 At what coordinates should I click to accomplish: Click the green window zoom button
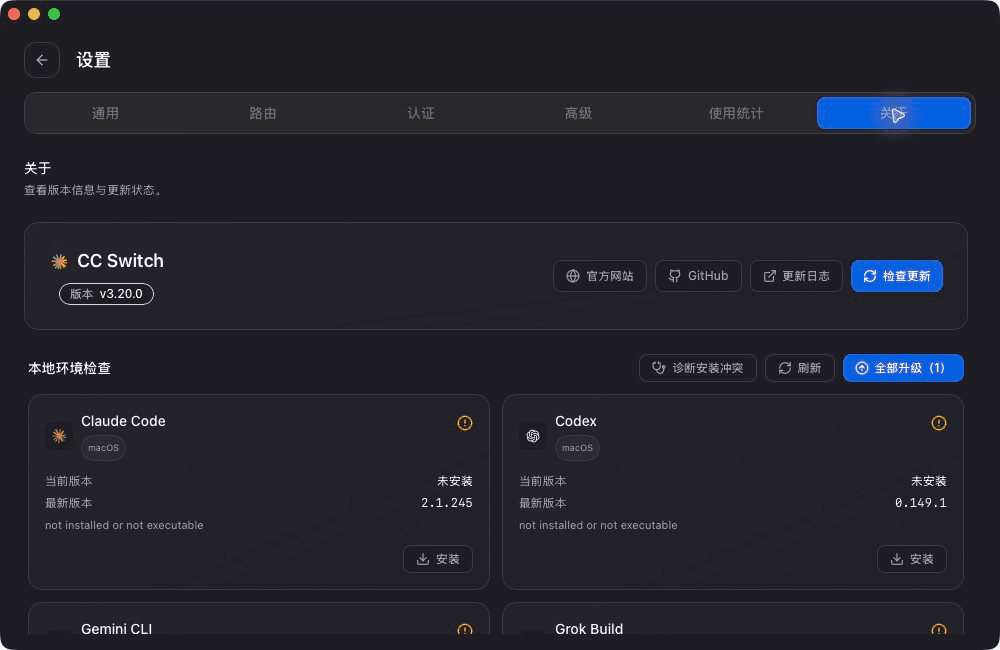coord(54,14)
